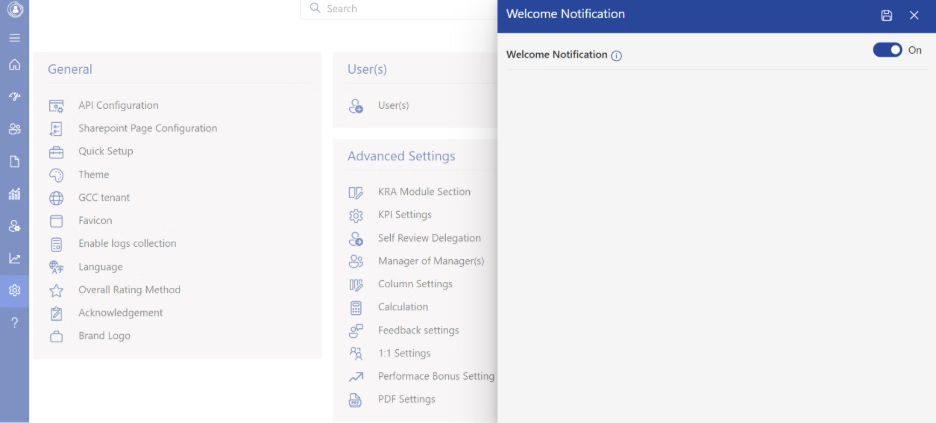This screenshot has height=423, width=936.
Task: Click the Performace Bonus Setting arrow icon
Action: [x=356, y=377]
